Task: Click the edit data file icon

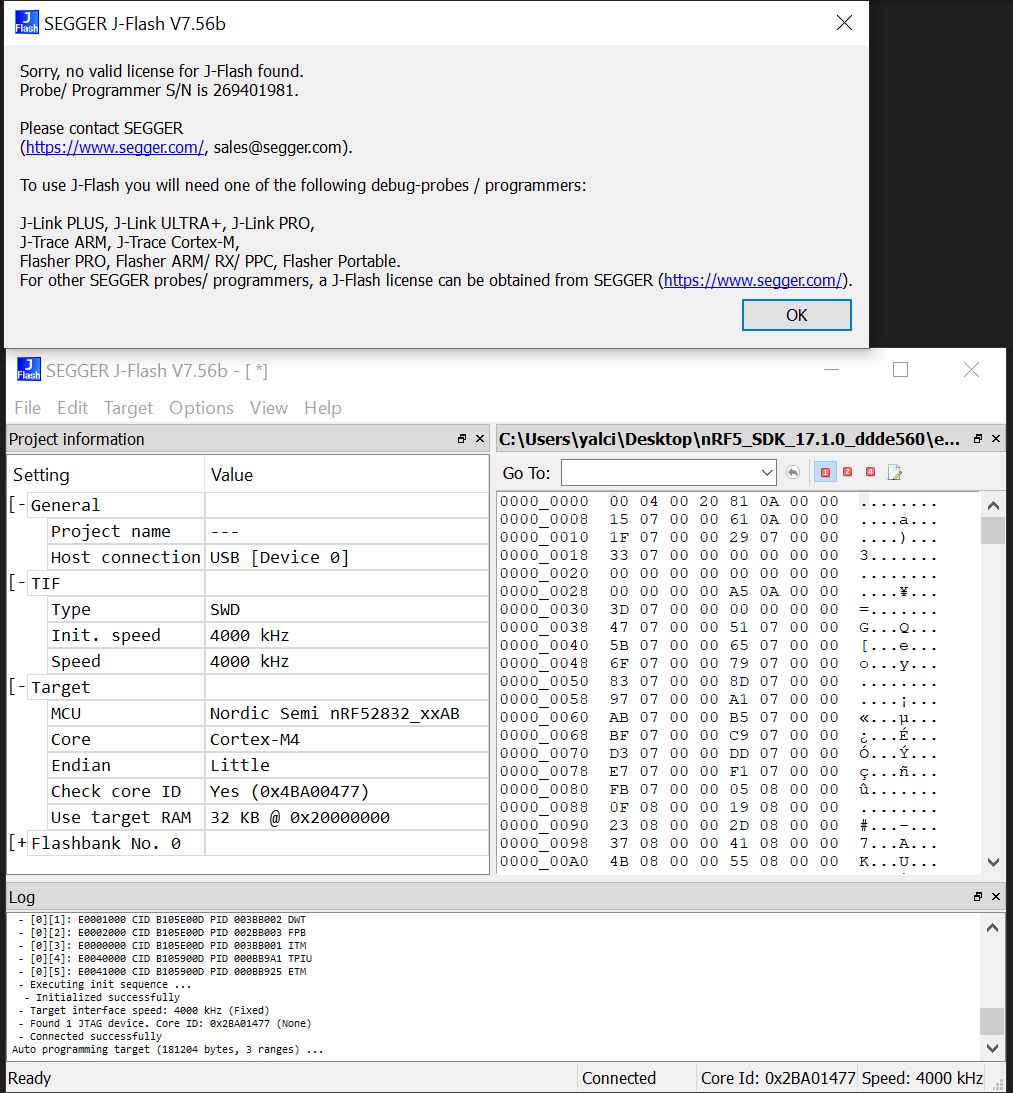Action: [894, 473]
